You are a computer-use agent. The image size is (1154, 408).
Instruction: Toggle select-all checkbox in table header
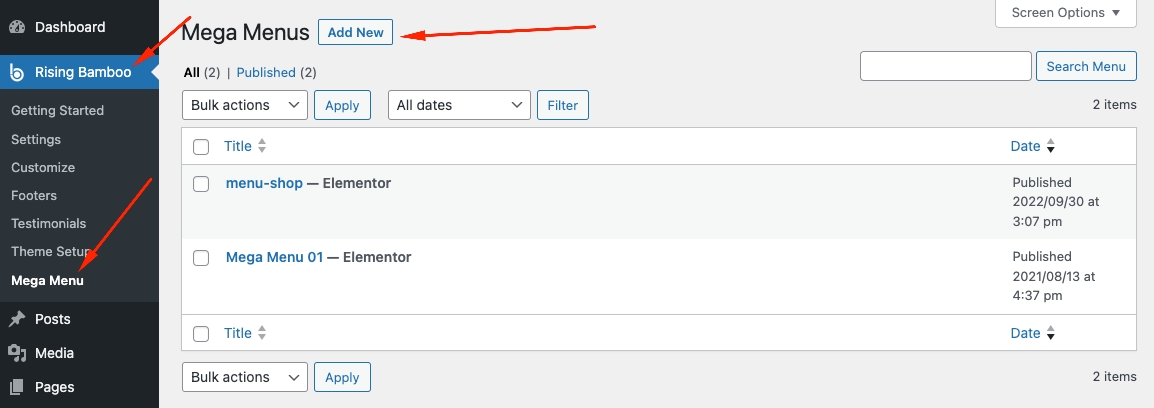click(201, 147)
